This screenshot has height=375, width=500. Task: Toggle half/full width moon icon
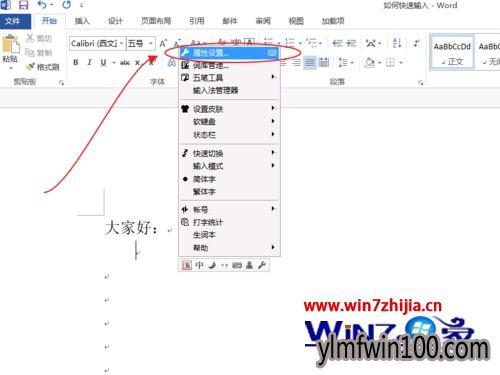point(212,265)
